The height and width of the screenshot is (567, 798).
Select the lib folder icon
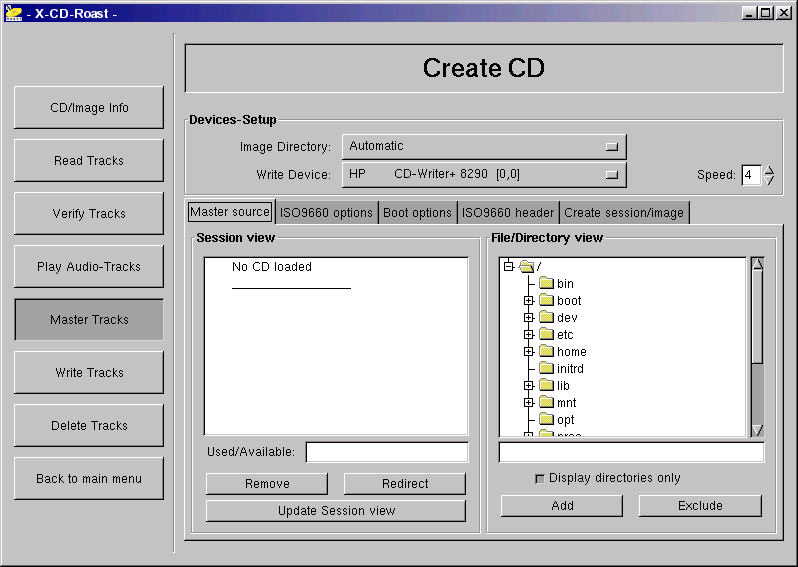pyautogui.click(x=546, y=385)
